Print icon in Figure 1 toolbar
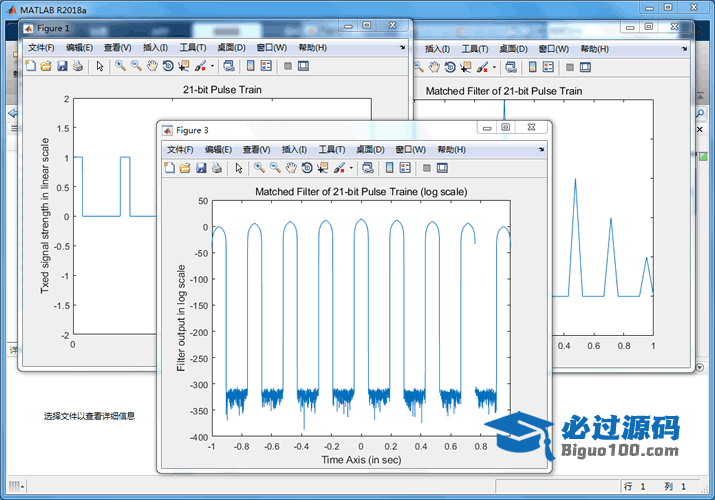The height and width of the screenshot is (500, 715). [x=78, y=66]
